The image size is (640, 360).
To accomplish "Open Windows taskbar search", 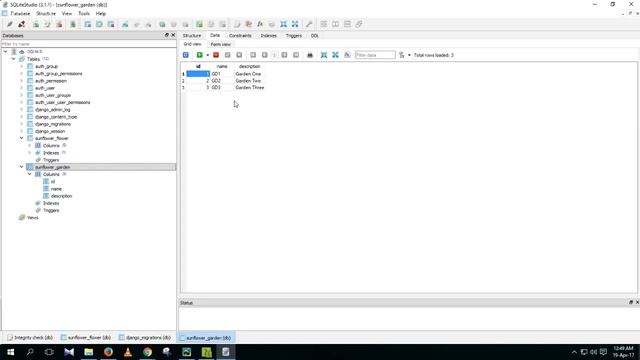I will pos(30,352).
